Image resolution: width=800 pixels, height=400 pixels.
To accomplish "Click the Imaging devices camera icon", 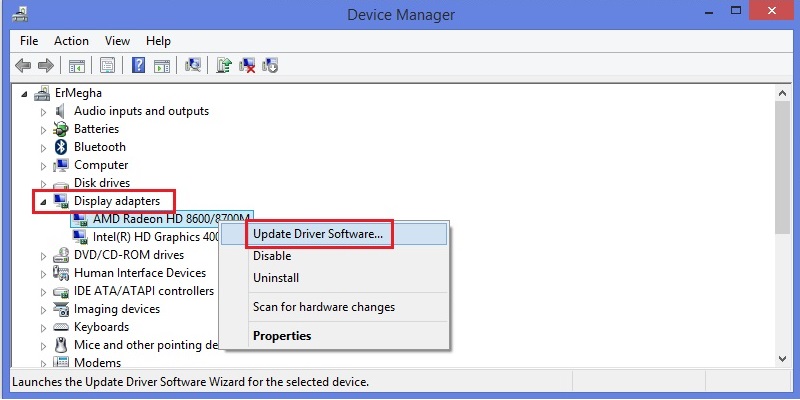I will coord(61,309).
